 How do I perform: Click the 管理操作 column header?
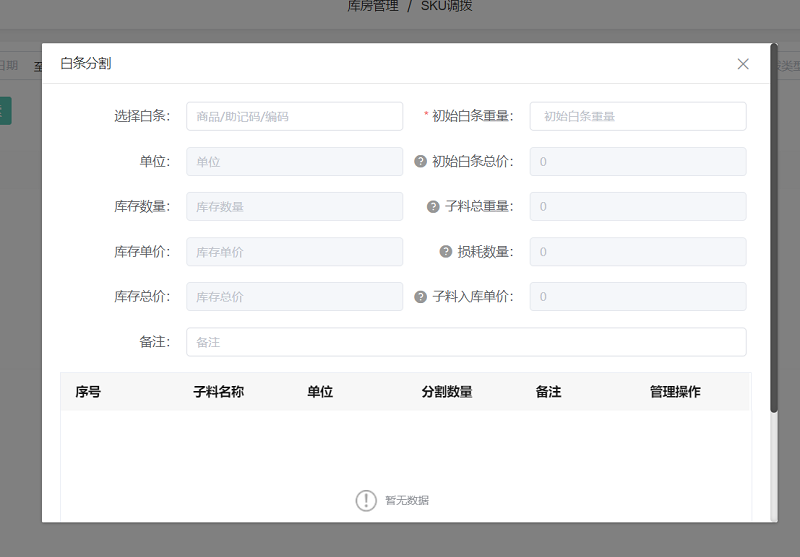tap(675, 392)
